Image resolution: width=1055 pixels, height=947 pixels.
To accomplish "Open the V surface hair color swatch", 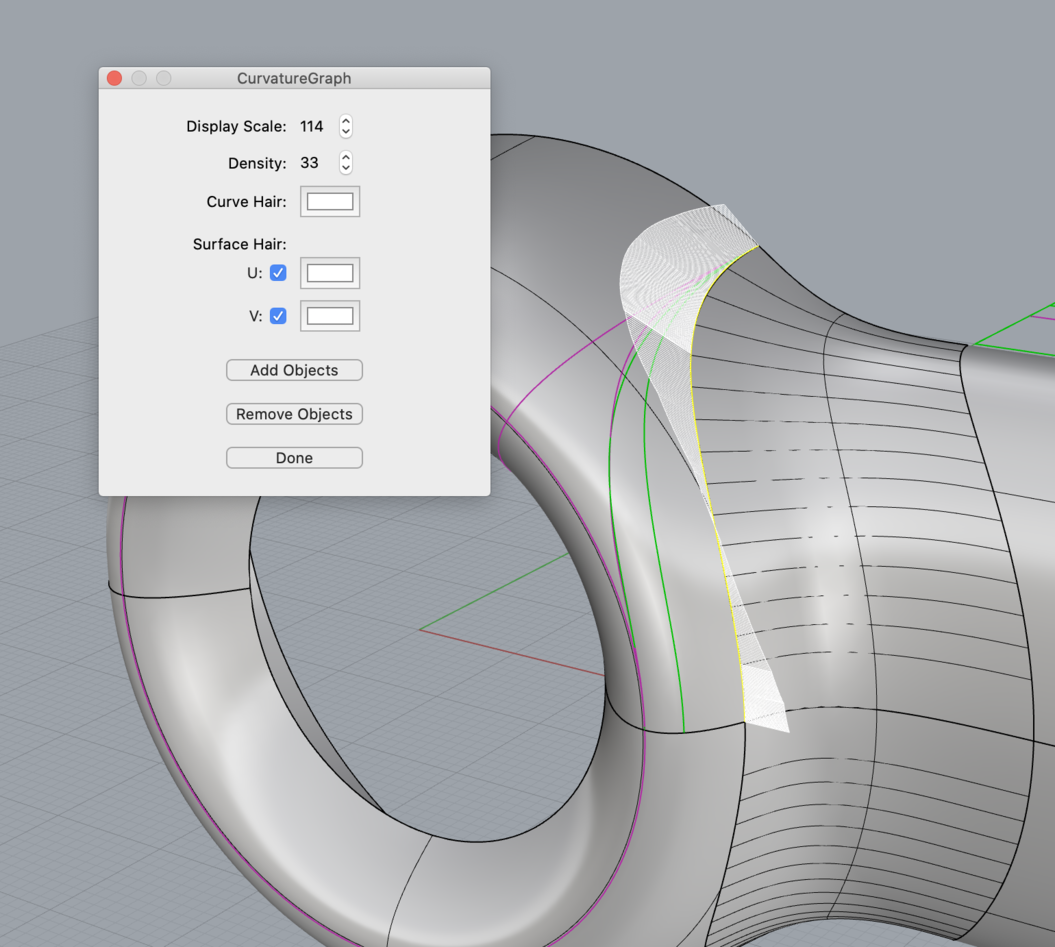I will coord(330,316).
